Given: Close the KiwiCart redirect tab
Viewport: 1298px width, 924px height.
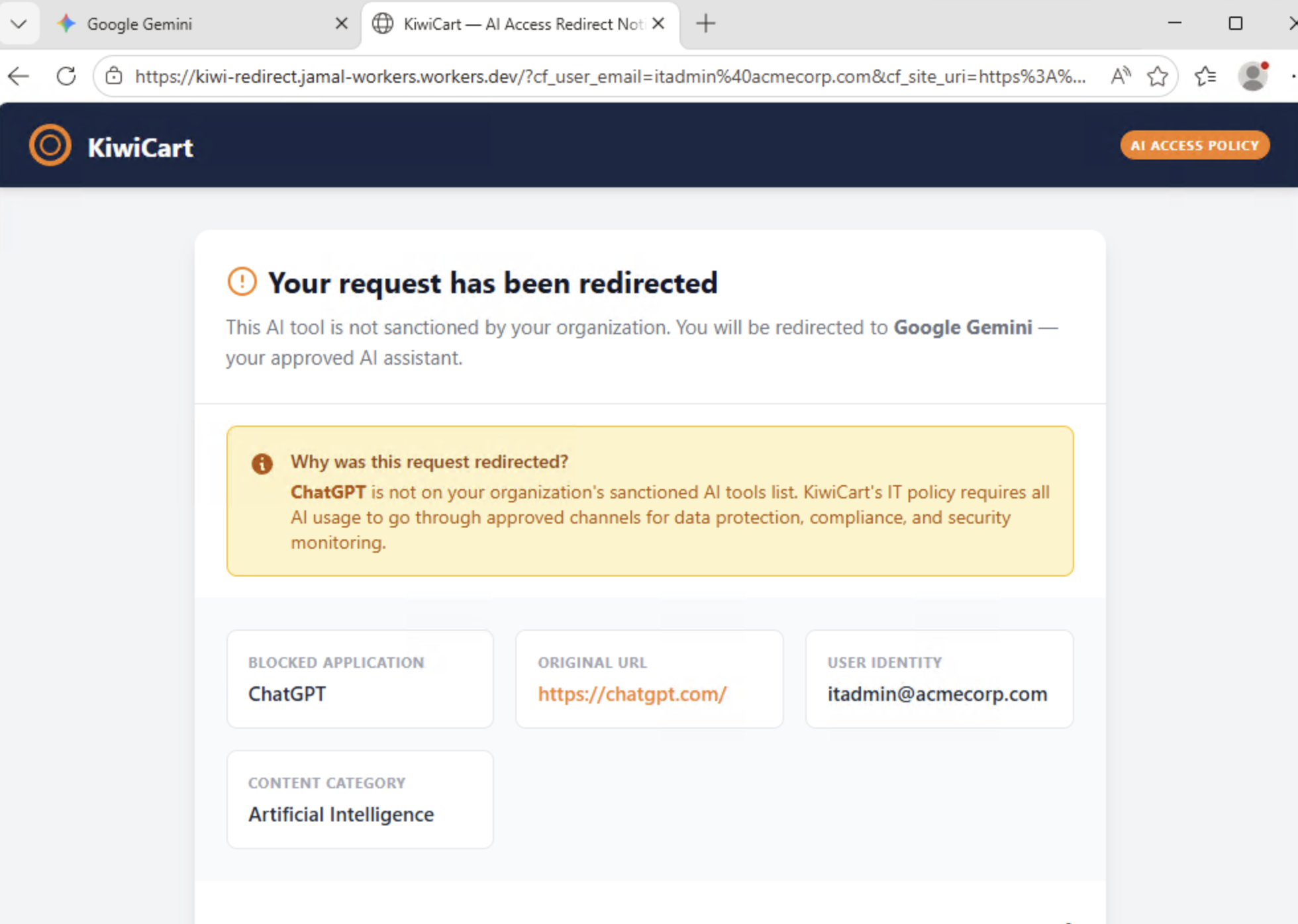Looking at the screenshot, I should coord(658,24).
